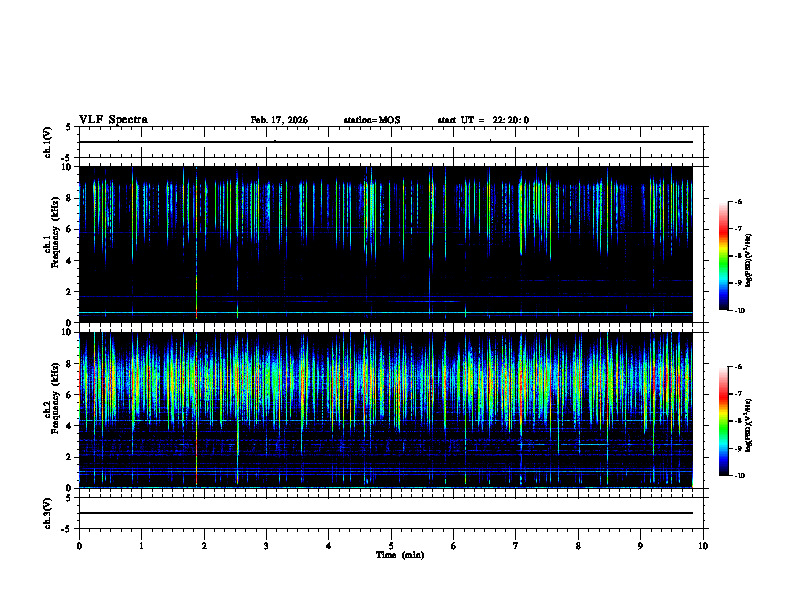This screenshot has height=612, width=792.
Task: Select the "start UT = 22:20:0" text
Action: tap(483, 120)
